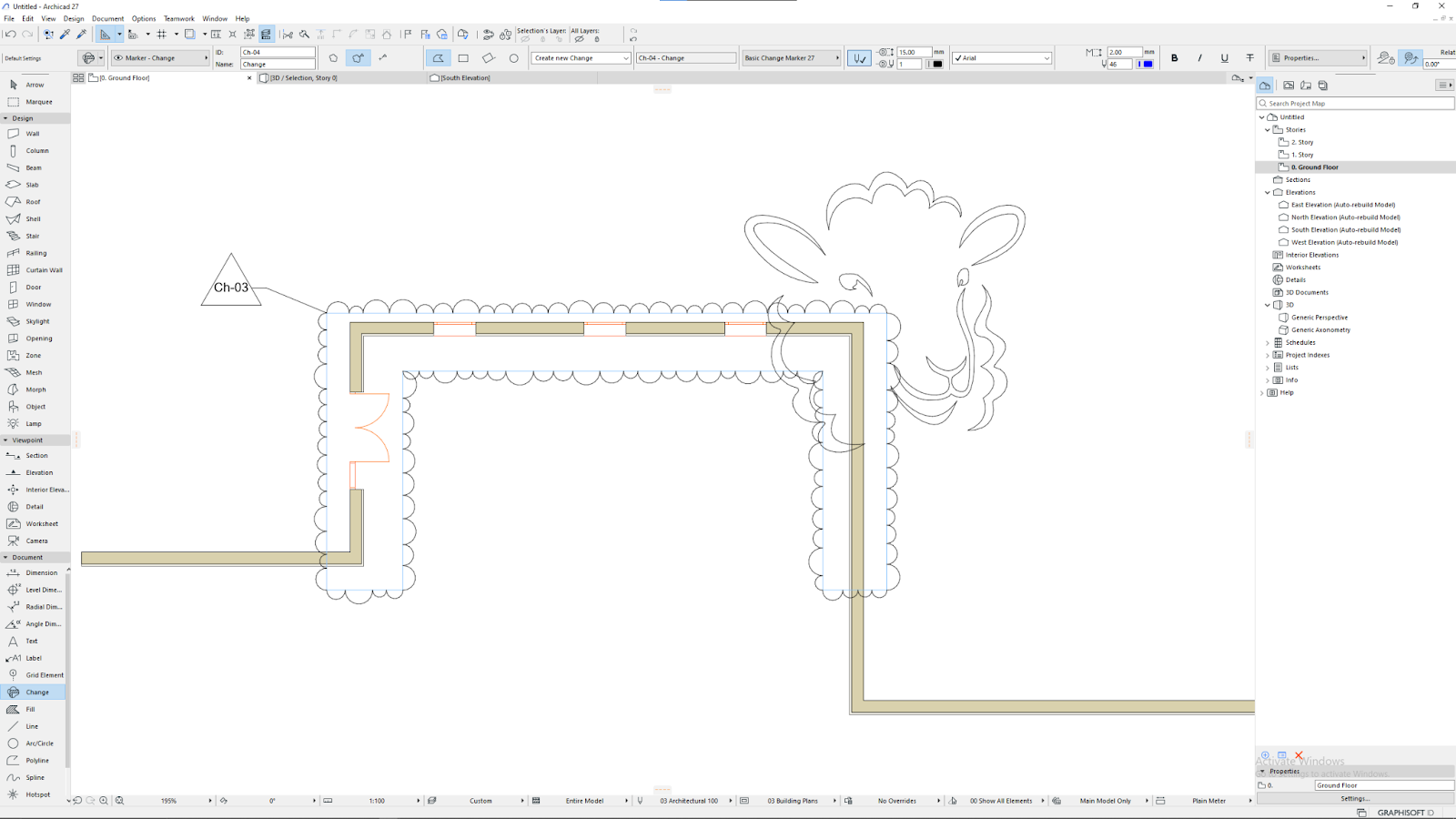1456x819 pixels.
Task: Click the Entire Model renovation filter
Action: (584, 801)
